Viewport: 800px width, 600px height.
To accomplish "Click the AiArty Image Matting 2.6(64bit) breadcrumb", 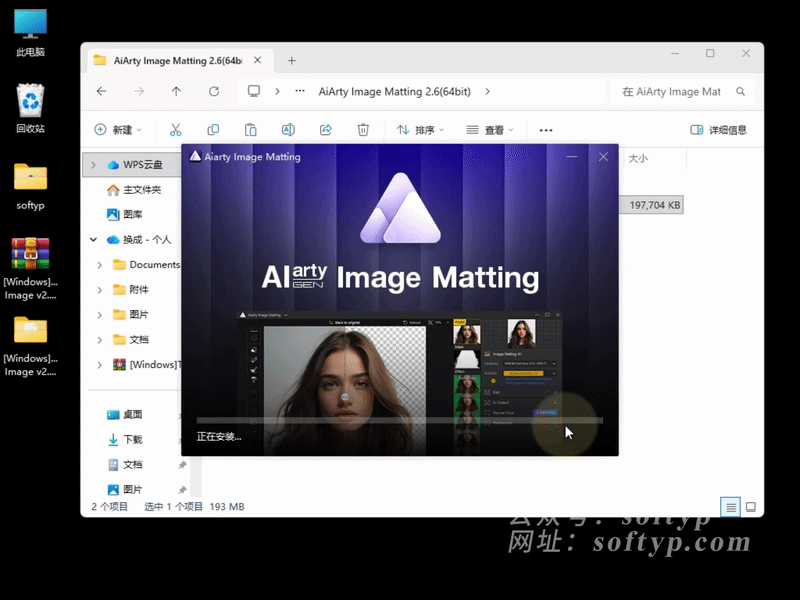I will pos(394,92).
